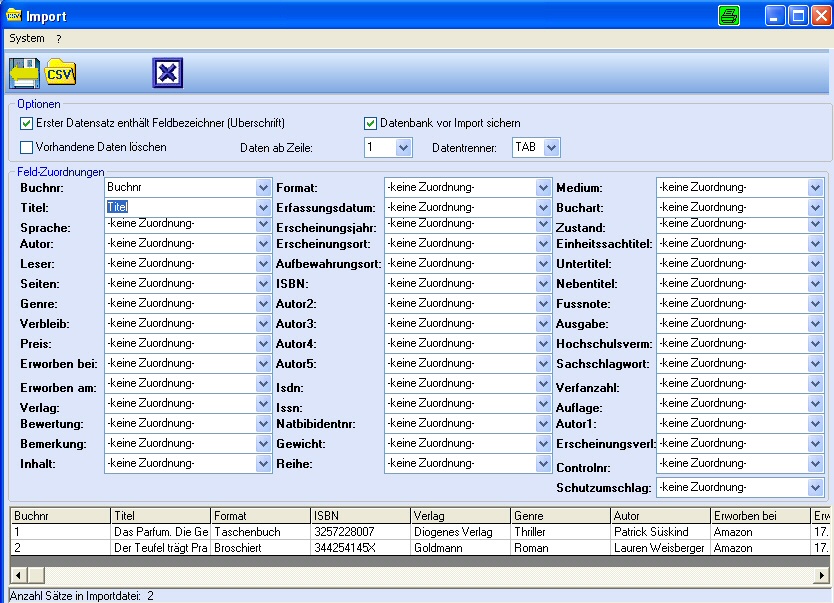Open the System menu

coord(27,38)
